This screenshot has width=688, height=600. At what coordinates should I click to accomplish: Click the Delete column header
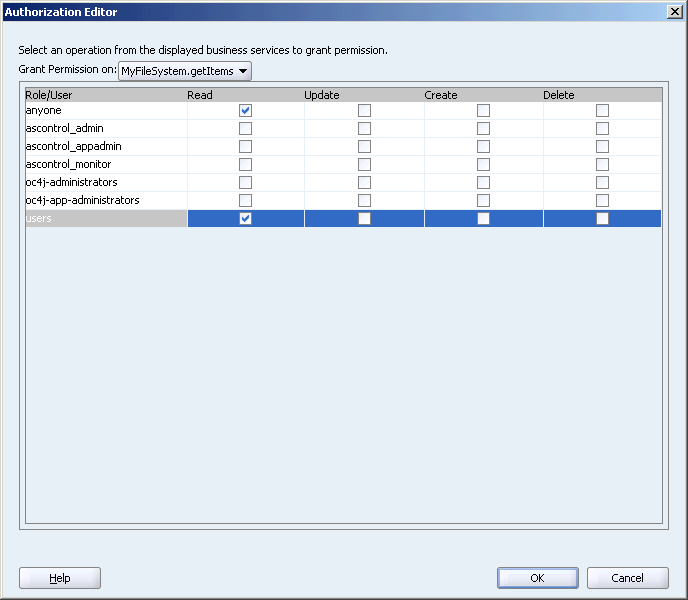[602, 95]
